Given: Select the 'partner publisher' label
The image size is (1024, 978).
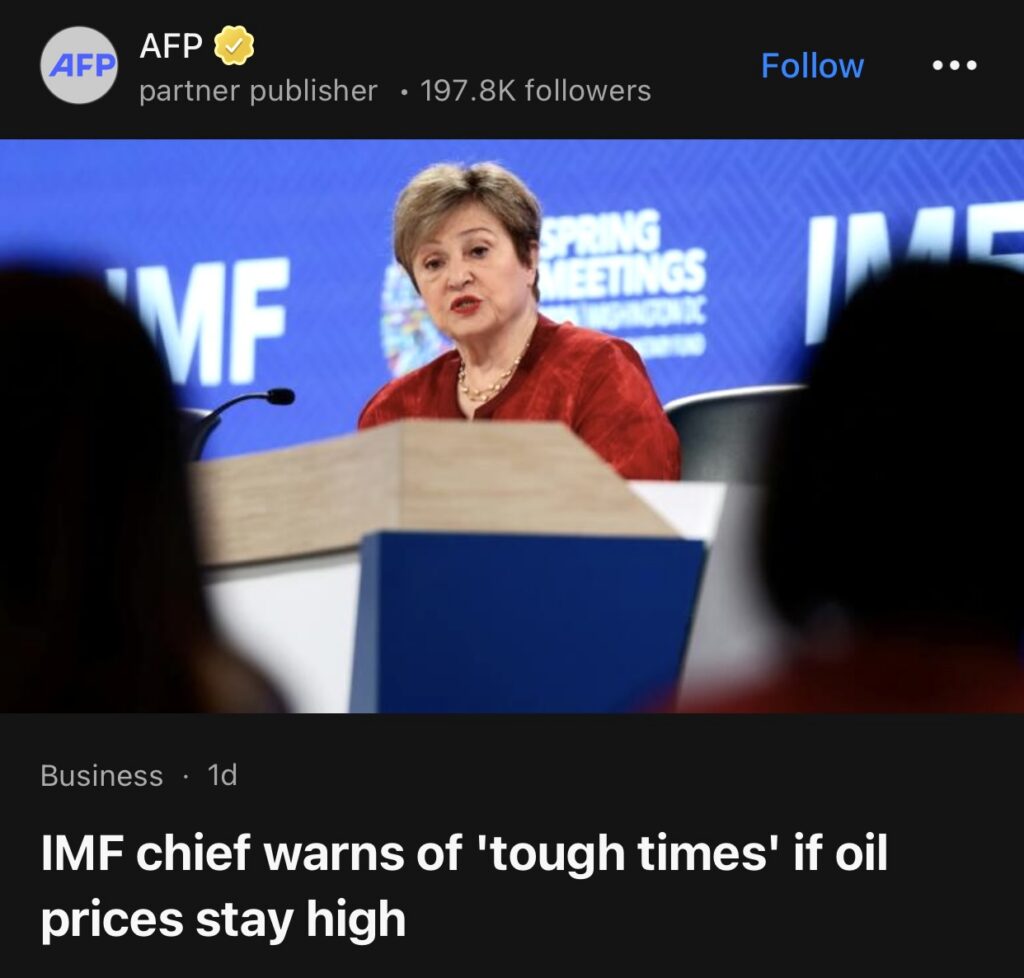Looking at the screenshot, I should [258, 91].
